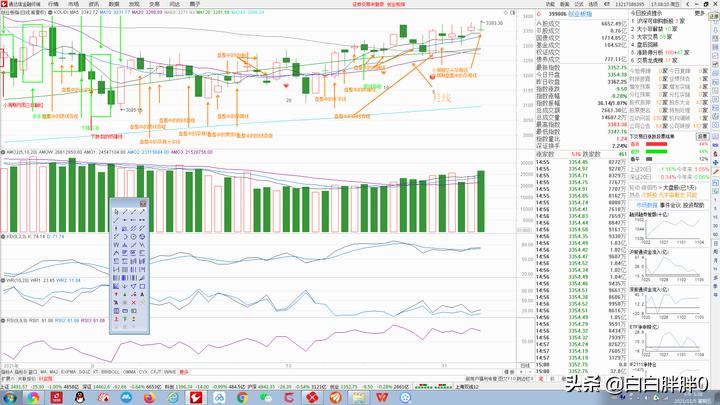Open the 深股通资金流入 mini chart
The height and width of the screenshot is (405, 720).
pyautogui.click(x=670, y=304)
